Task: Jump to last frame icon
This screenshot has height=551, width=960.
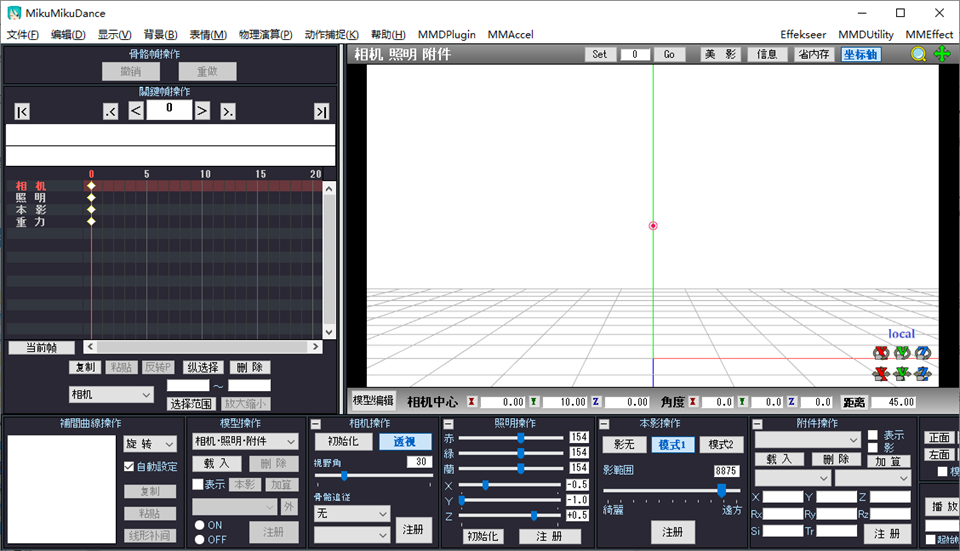Action: (x=321, y=111)
